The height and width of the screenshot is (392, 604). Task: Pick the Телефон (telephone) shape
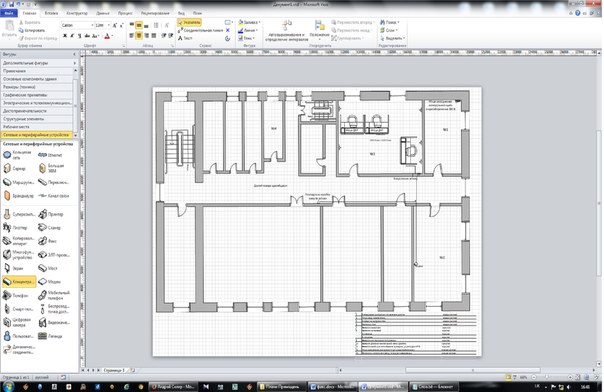[x=16, y=295]
